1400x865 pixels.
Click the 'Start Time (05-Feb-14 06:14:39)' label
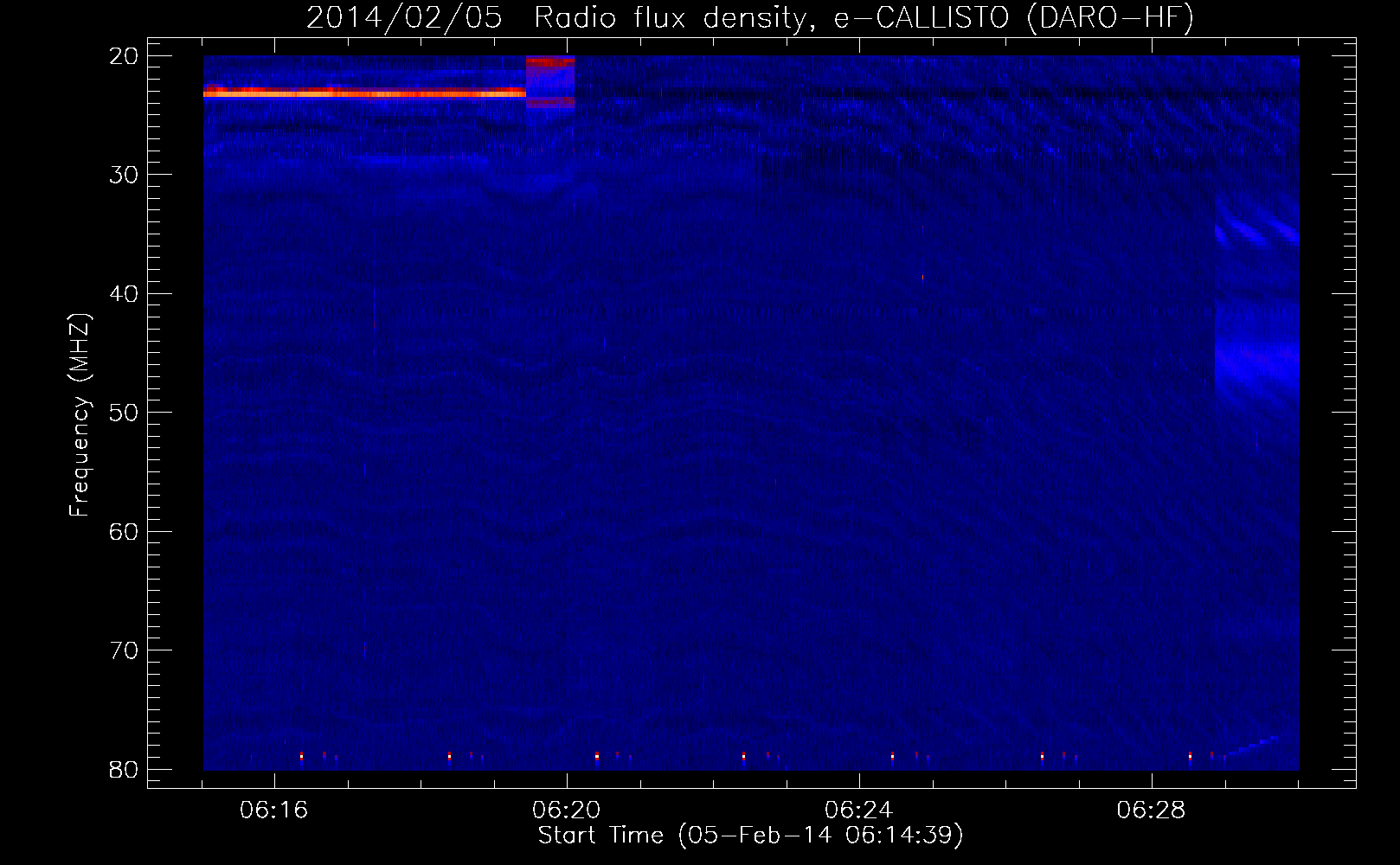[750, 836]
